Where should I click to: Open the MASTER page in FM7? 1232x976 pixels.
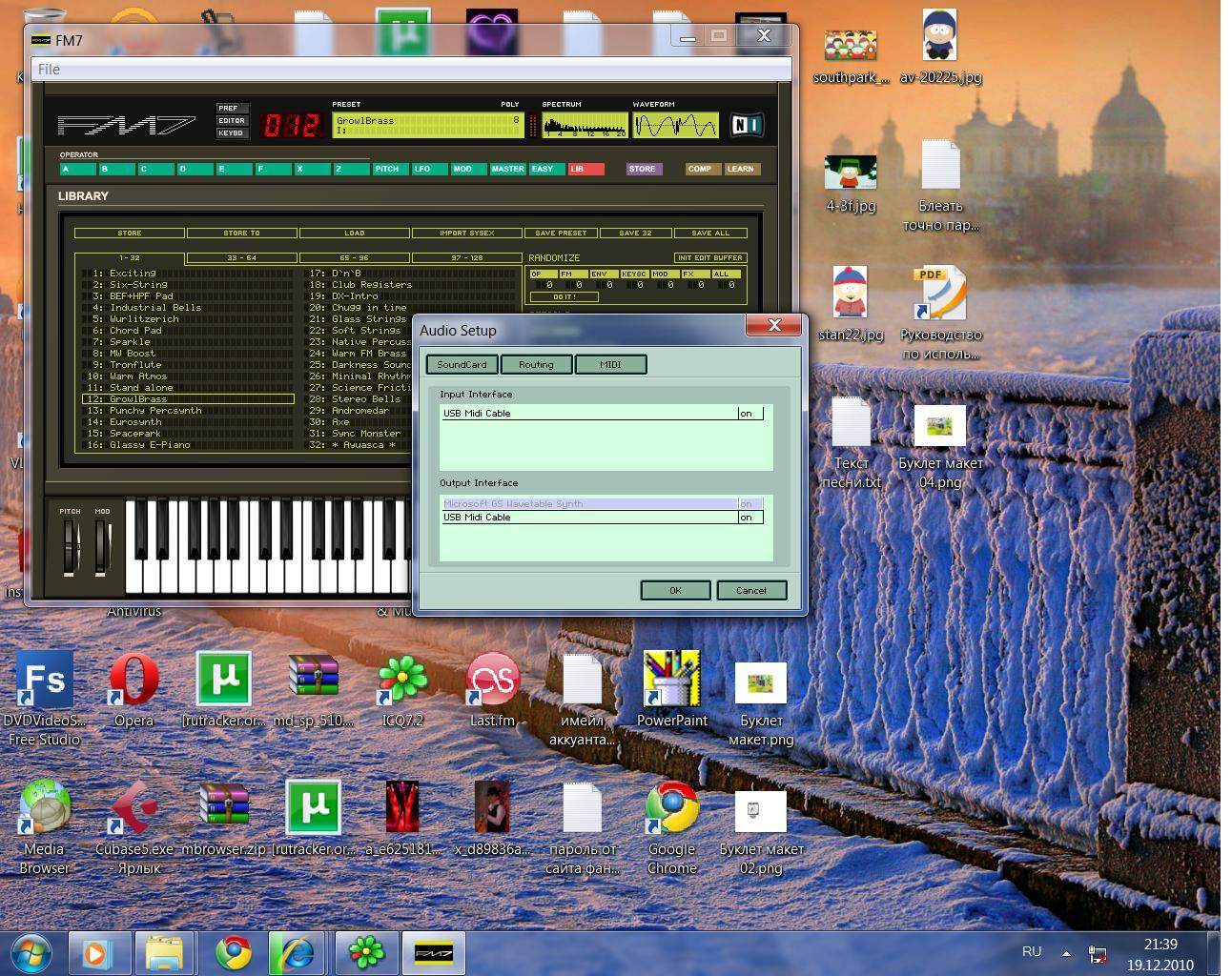(507, 169)
